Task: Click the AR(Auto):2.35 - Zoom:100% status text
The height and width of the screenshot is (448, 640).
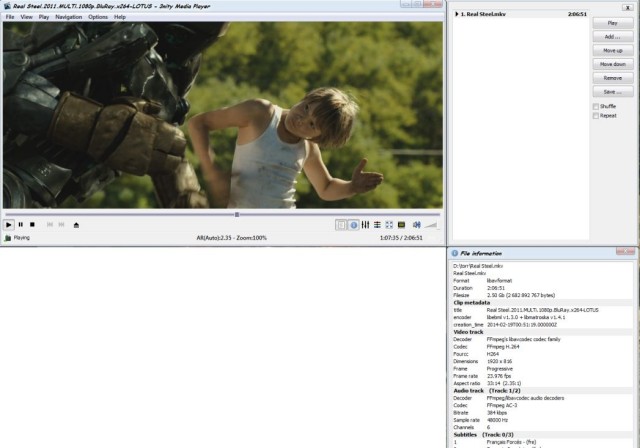Action: tap(231, 238)
